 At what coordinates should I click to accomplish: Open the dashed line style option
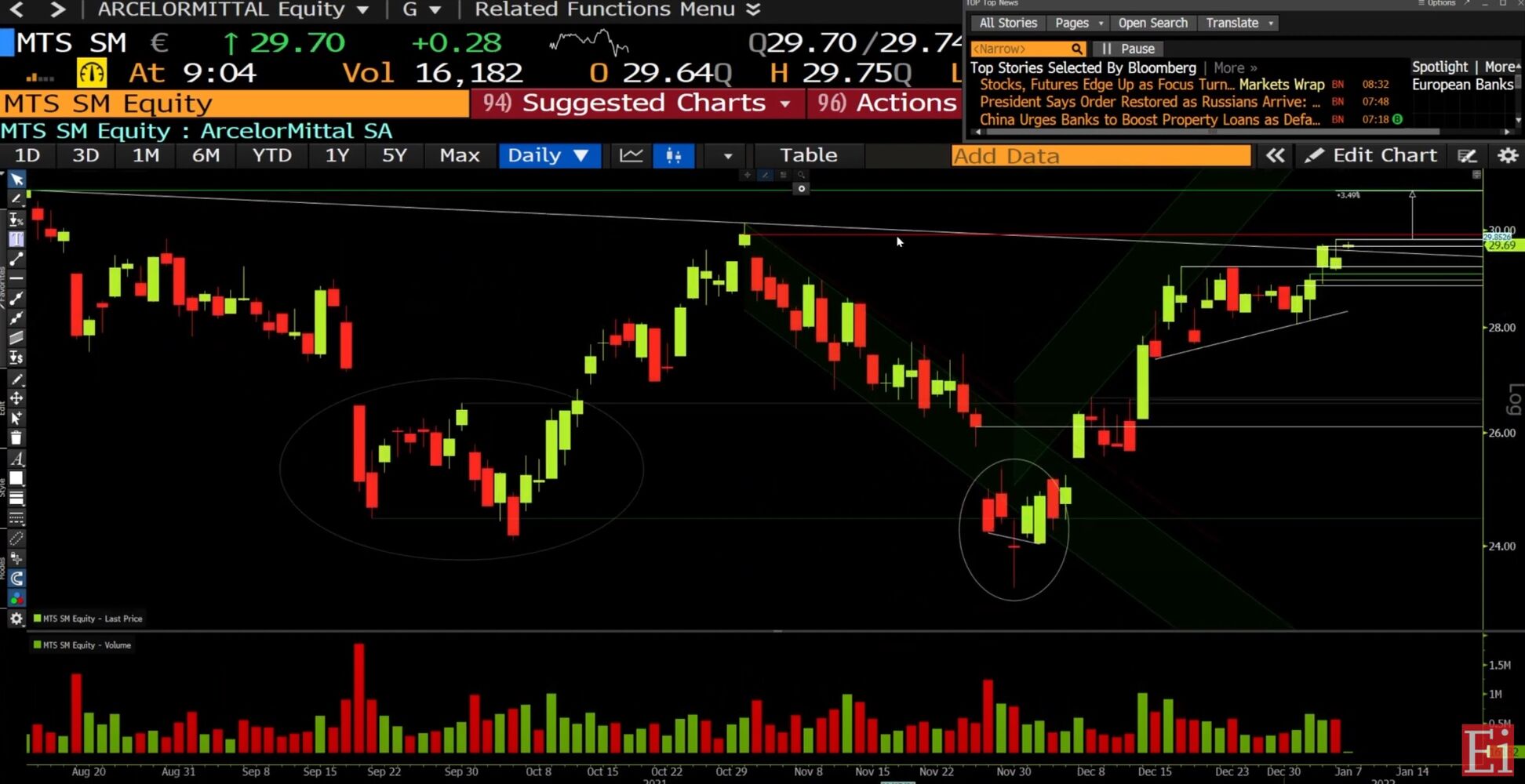click(x=16, y=518)
